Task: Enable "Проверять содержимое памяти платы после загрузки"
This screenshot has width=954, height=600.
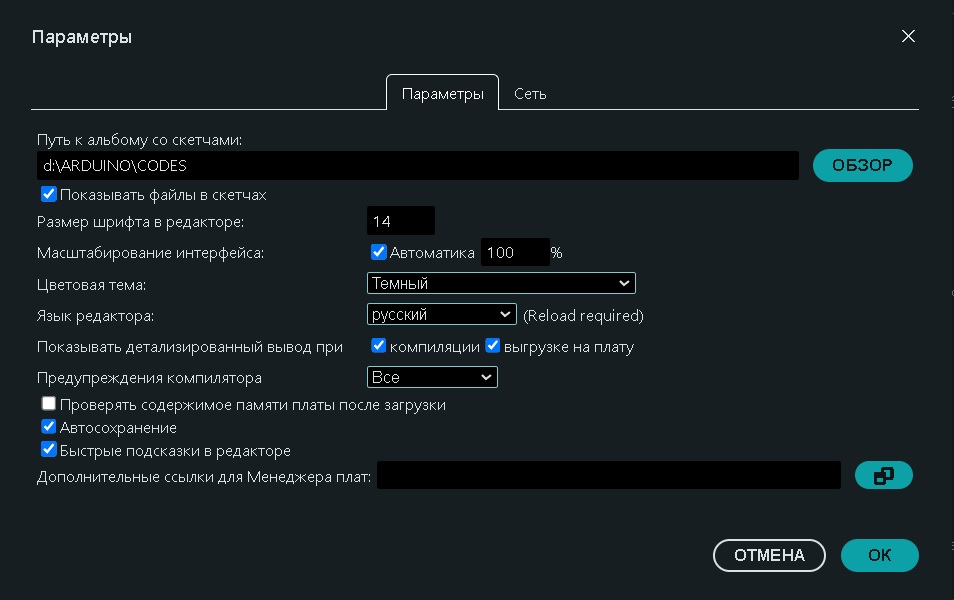Action: tap(48, 404)
